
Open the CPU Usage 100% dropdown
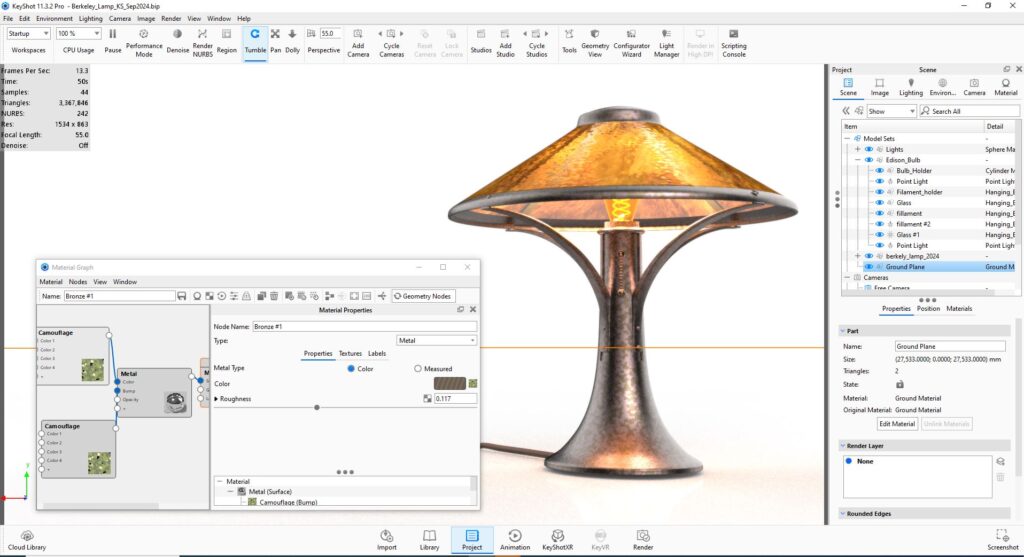[x=79, y=34]
